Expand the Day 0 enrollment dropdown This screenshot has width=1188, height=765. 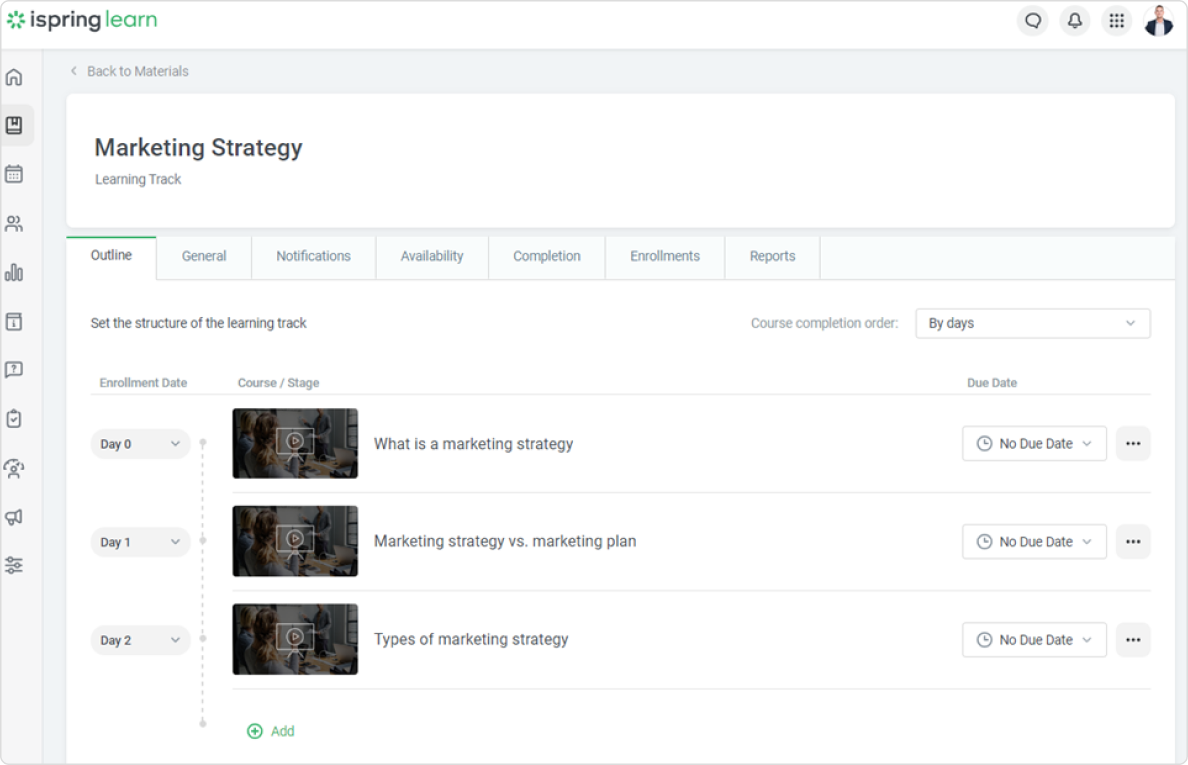point(140,444)
